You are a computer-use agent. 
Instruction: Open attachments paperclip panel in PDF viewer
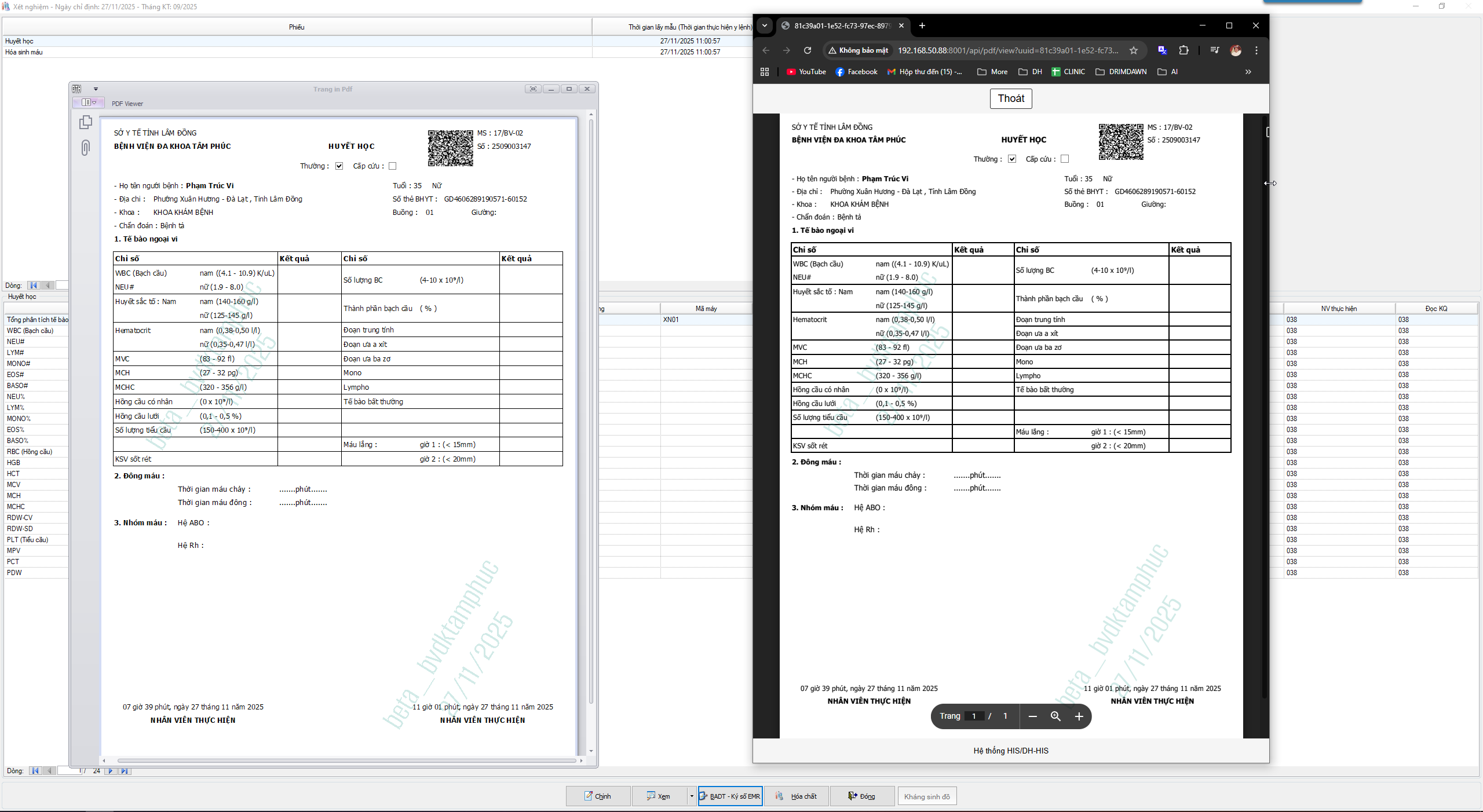86,148
